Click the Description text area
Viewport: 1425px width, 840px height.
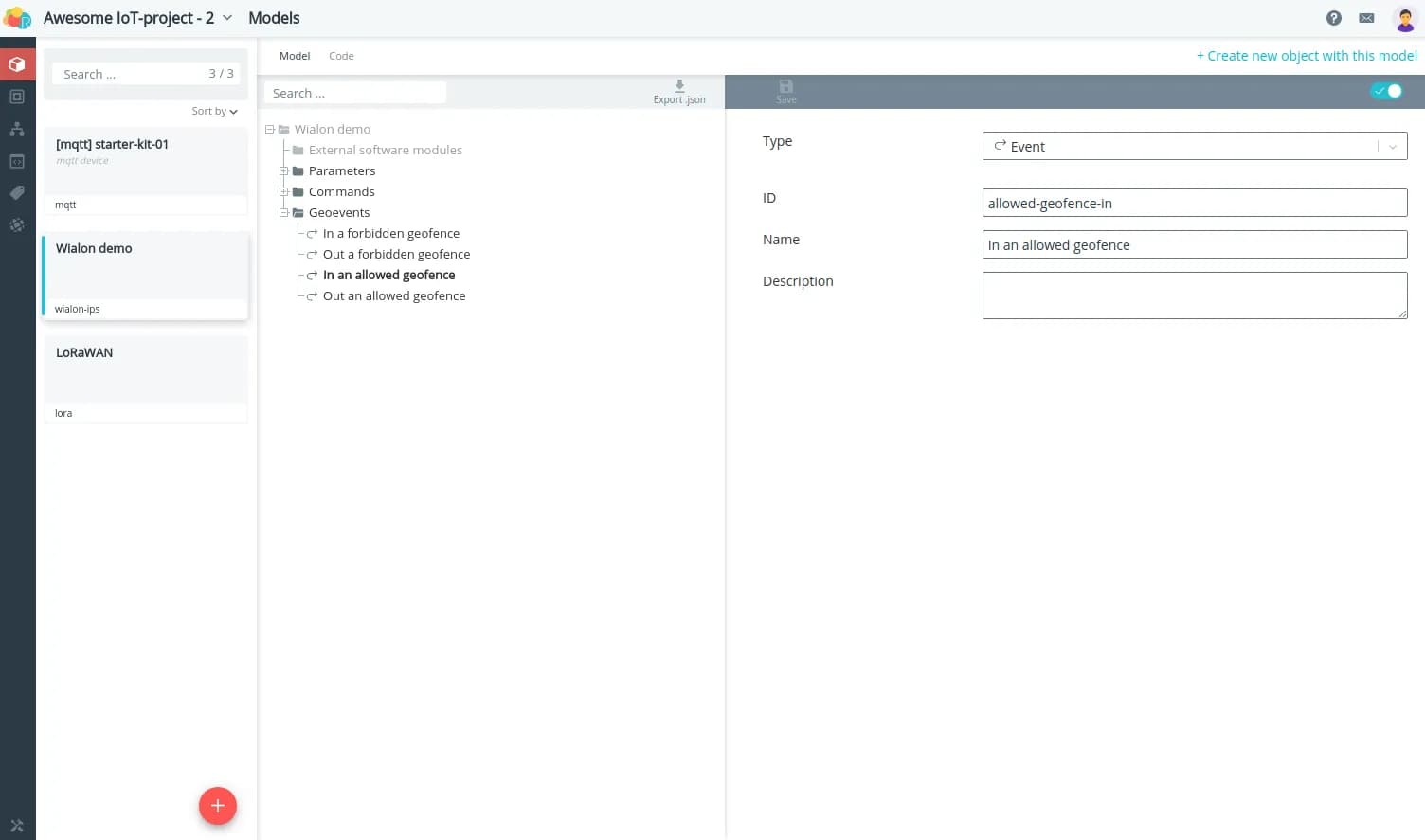(1194, 295)
